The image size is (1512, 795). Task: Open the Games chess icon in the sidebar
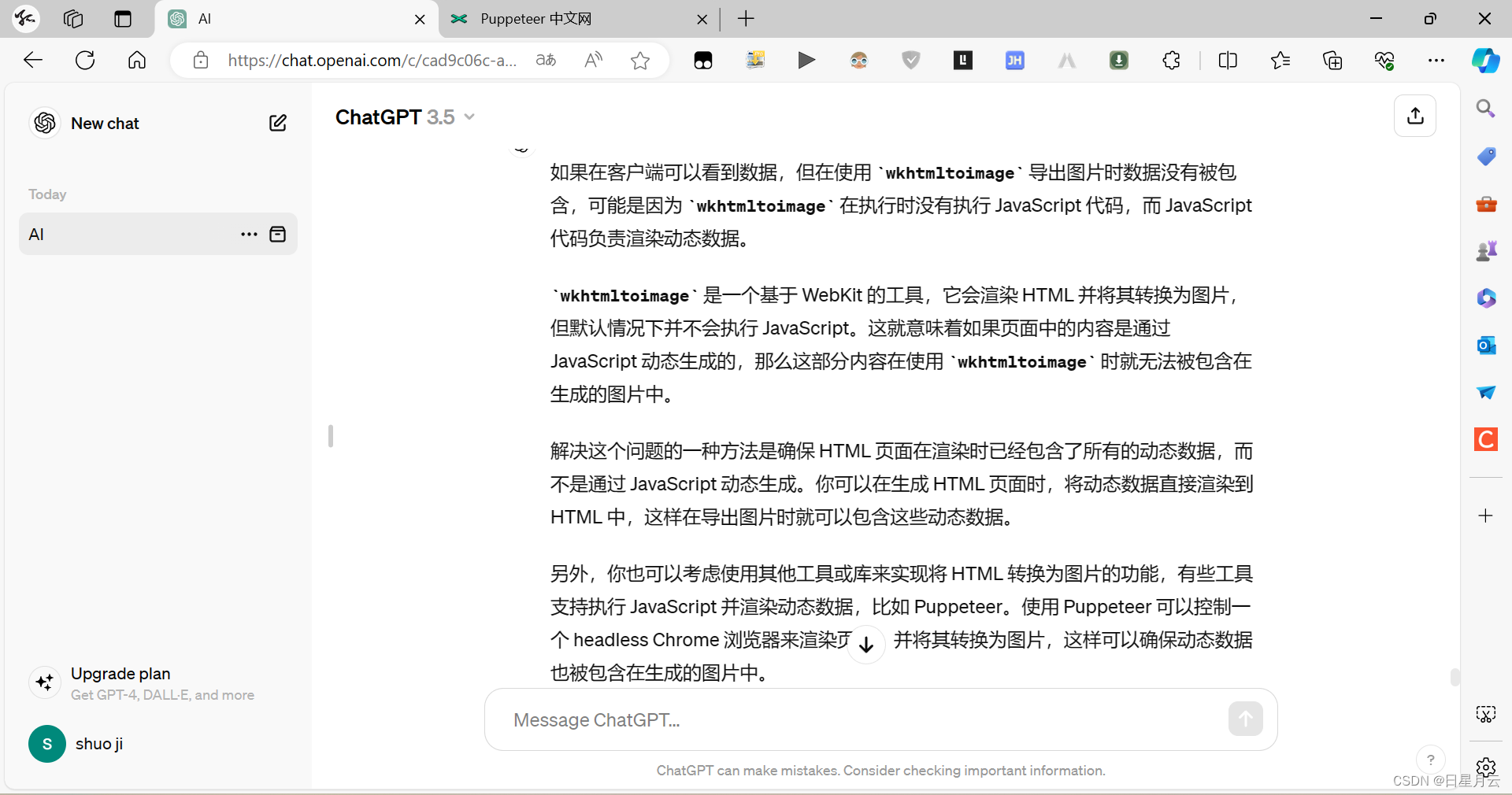click(x=1487, y=250)
